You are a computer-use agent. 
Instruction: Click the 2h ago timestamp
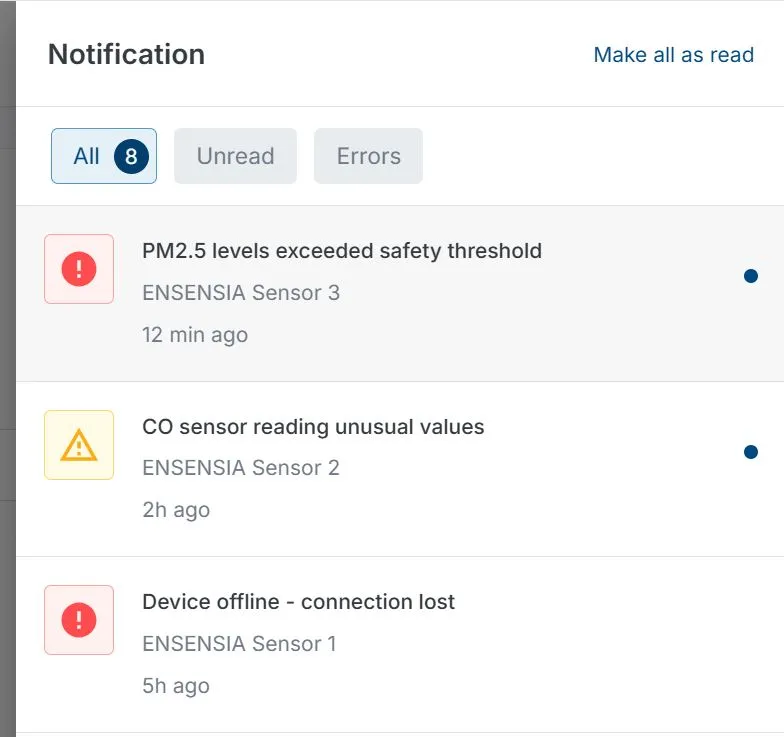tap(176, 510)
